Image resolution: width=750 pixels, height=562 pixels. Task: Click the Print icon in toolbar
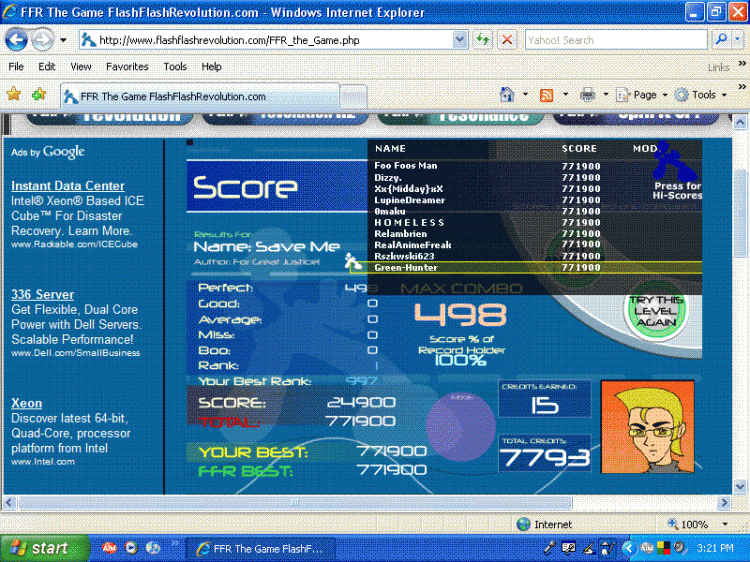(x=587, y=95)
